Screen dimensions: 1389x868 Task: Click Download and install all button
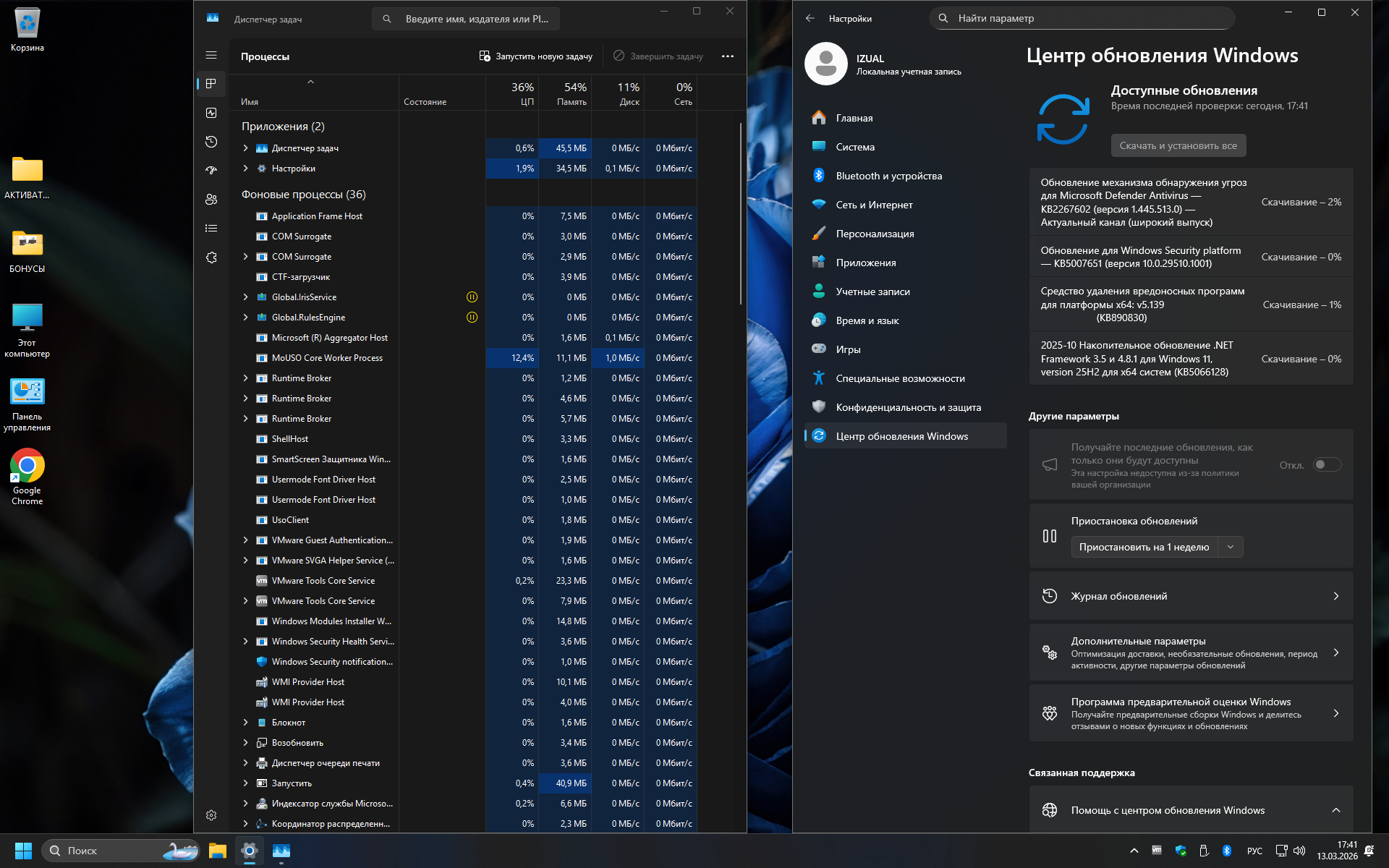[x=1178, y=145]
